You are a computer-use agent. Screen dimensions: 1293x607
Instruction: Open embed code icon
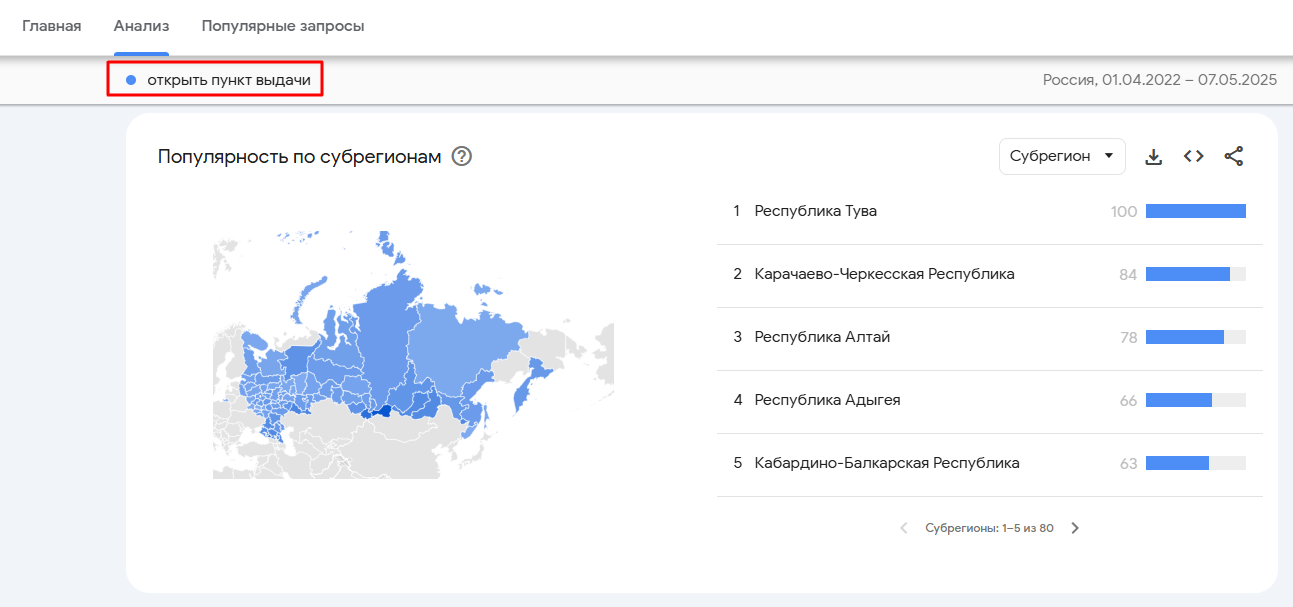coord(1193,156)
